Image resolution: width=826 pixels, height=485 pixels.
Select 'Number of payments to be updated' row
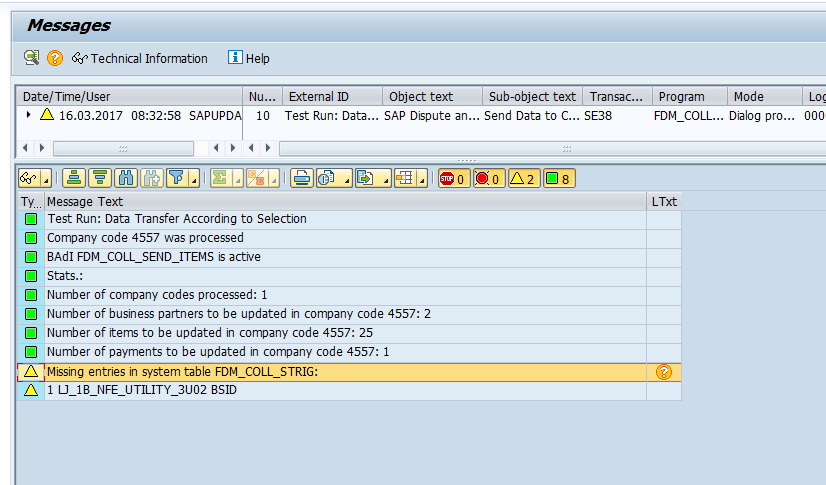point(346,351)
